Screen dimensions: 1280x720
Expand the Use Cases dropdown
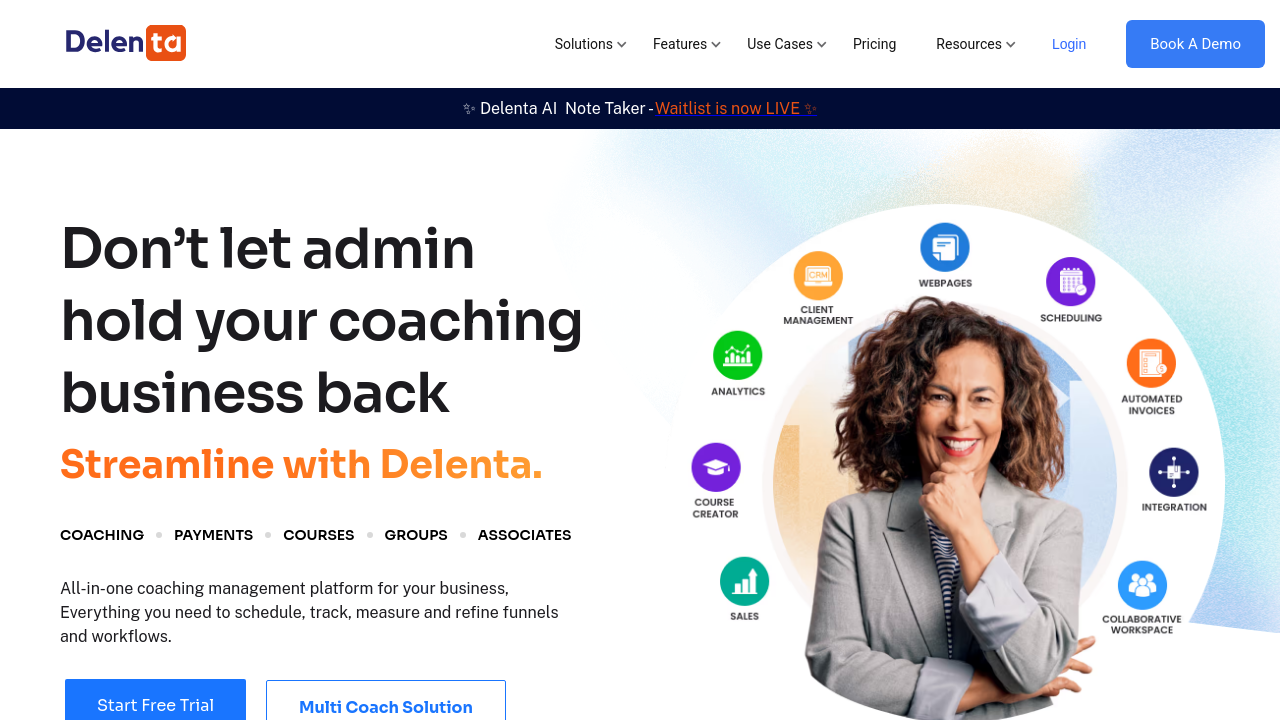pos(787,44)
